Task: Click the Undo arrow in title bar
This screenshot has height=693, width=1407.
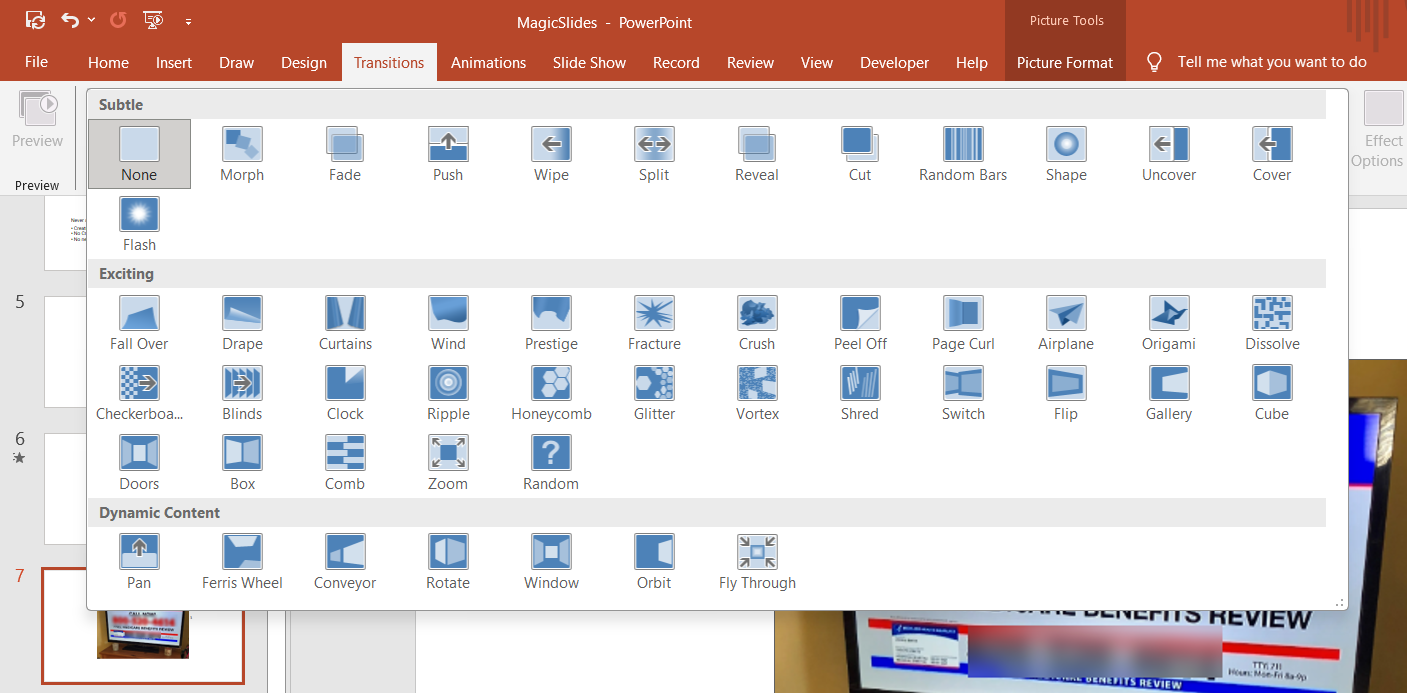Action: point(69,20)
